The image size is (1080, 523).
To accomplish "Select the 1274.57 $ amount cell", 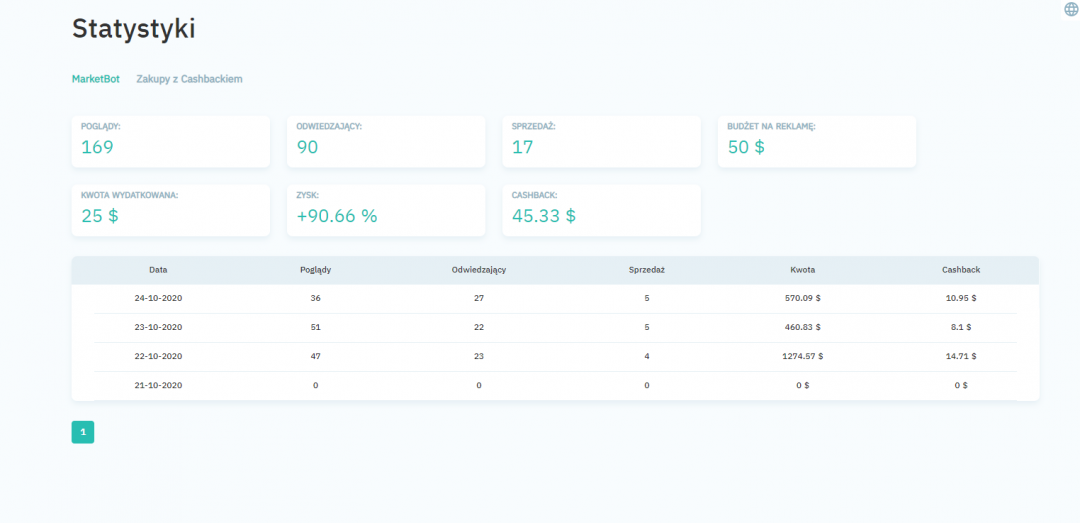I will (x=804, y=356).
